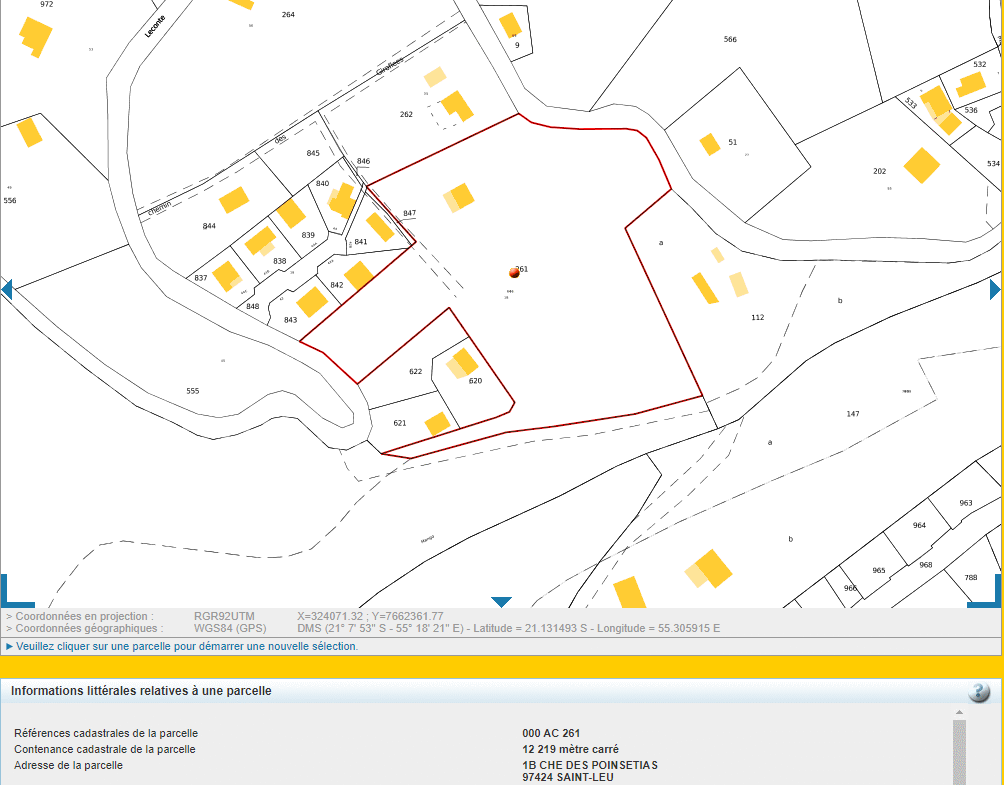The image size is (1004, 785).
Task: Click the building on parcel 51
Action: [710, 144]
